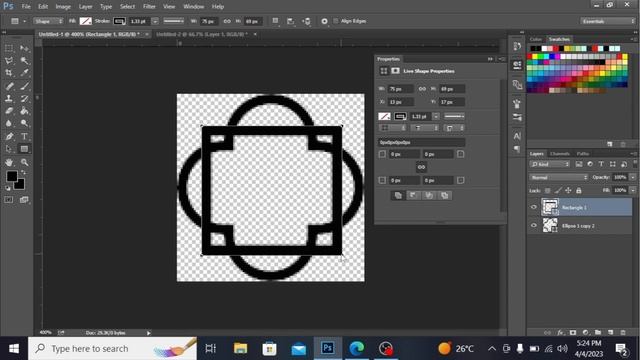Open the Essentials workspace dropdown
The height and width of the screenshot is (360, 640).
pyautogui.click(x=608, y=21)
